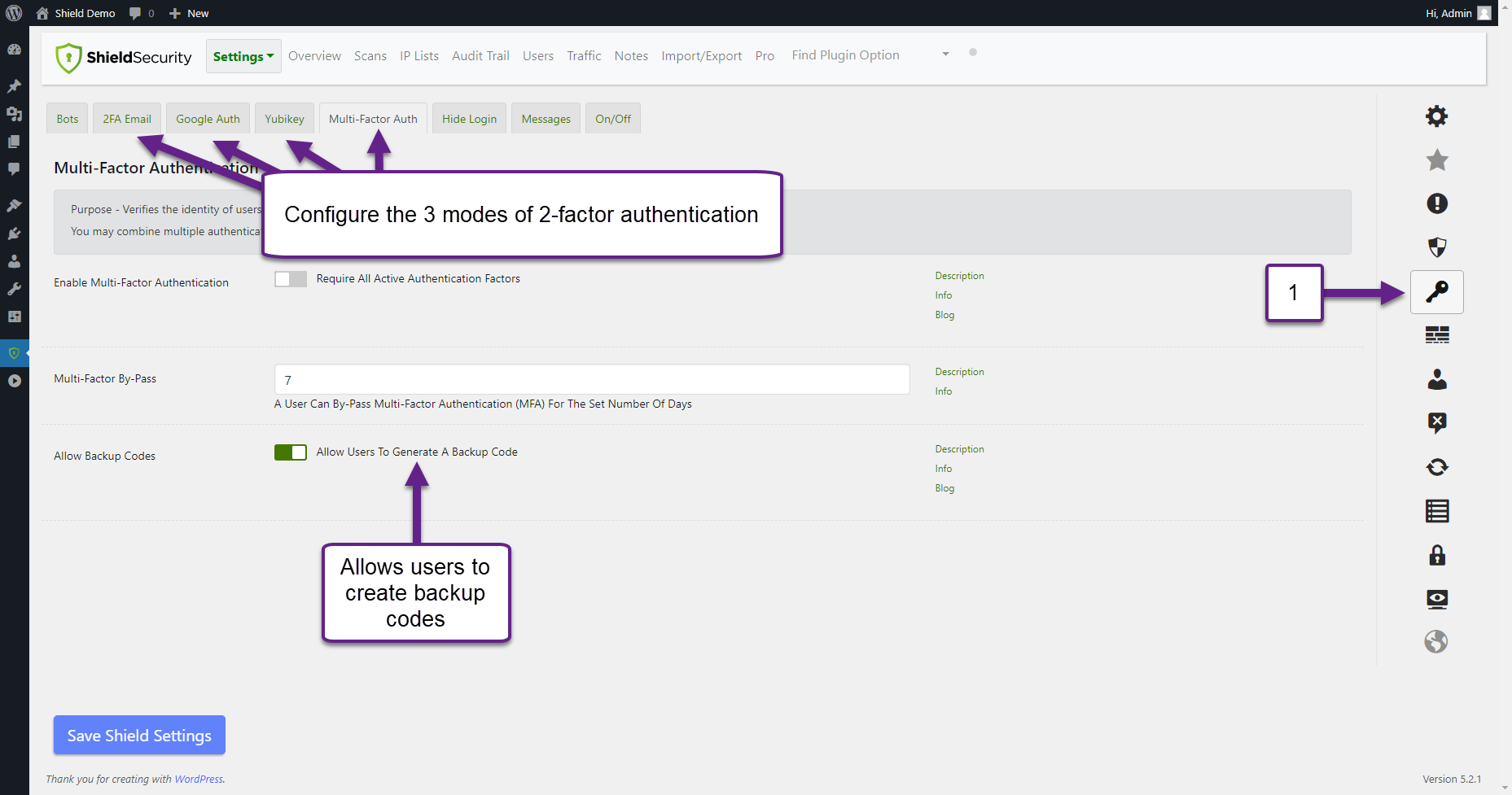Viewport: 1512px width, 795px height.
Task: Open the Login Protection key icon
Action: point(1436,292)
